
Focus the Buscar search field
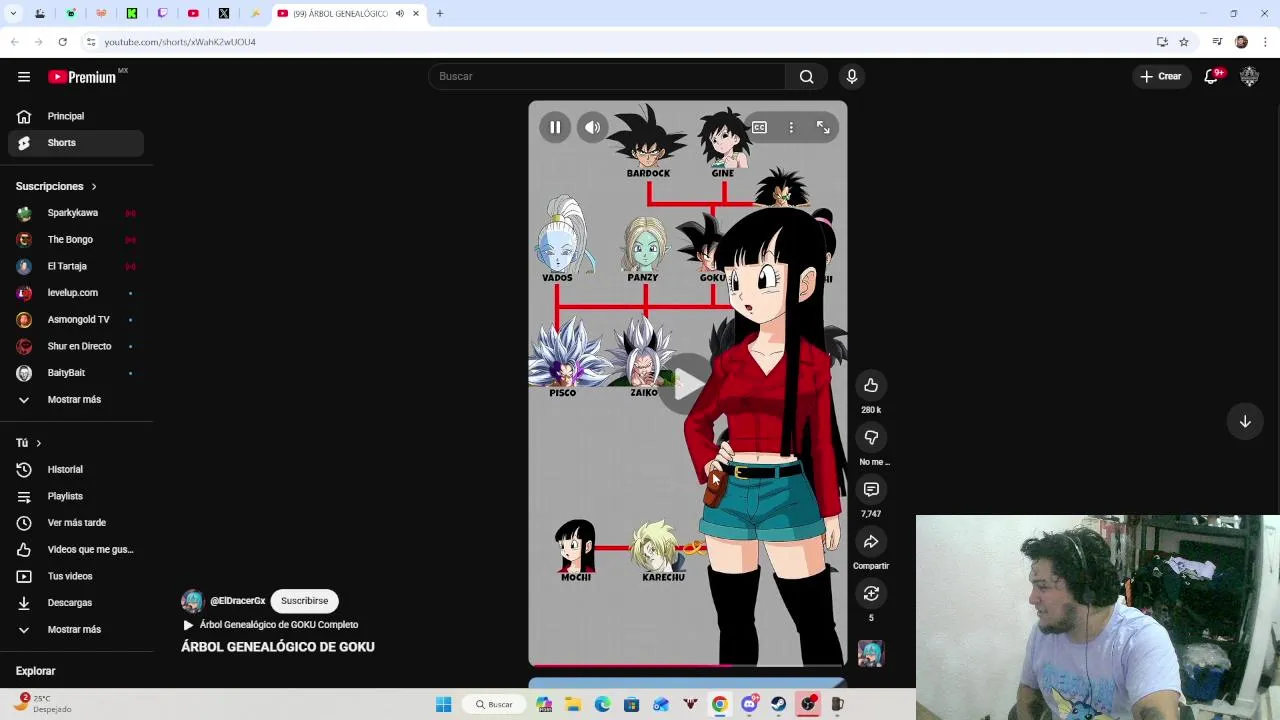coord(607,76)
